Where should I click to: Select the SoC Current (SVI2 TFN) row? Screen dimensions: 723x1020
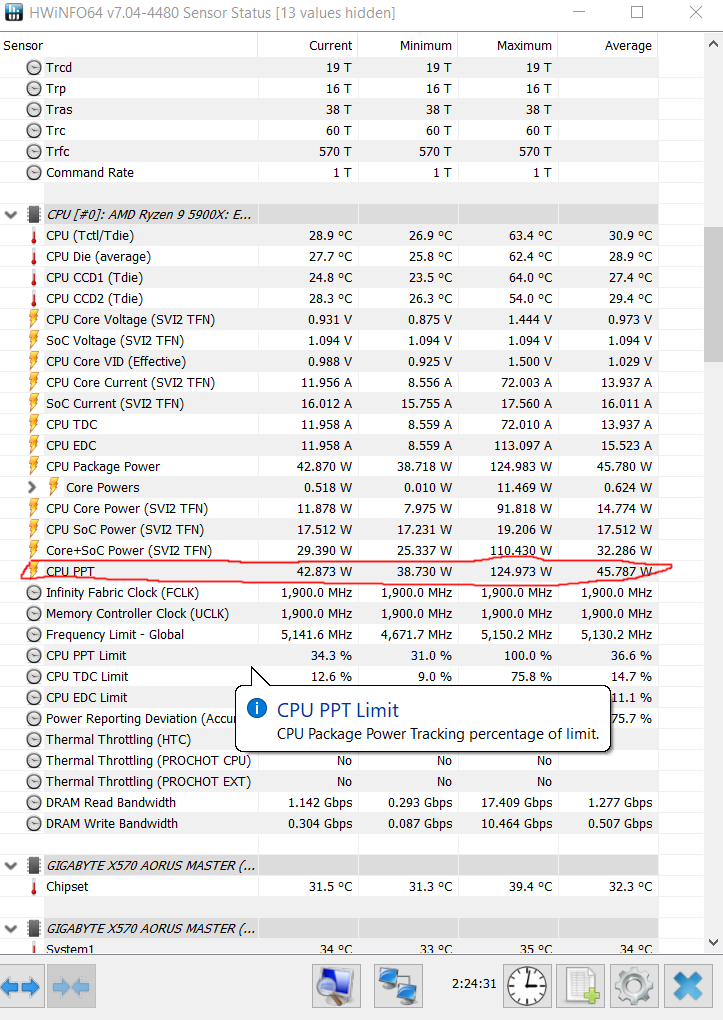coord(329,403)
